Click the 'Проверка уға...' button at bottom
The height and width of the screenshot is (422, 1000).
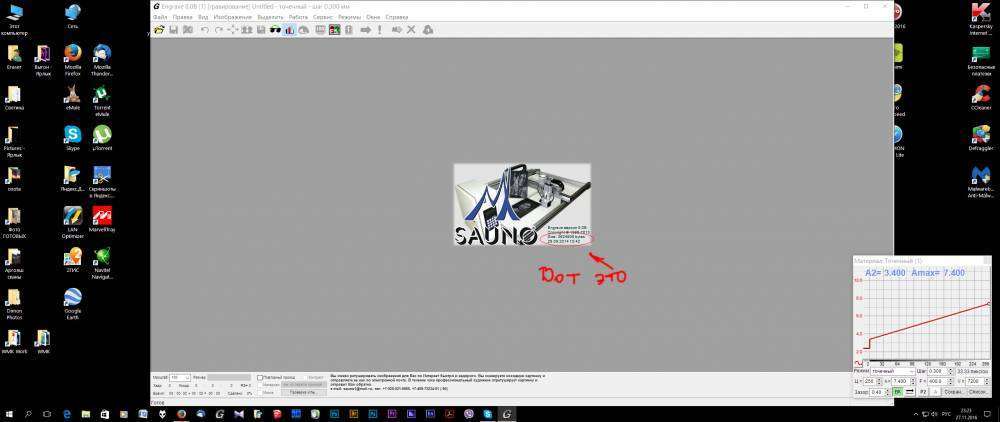pyautogui.click(x=308, y=392)
